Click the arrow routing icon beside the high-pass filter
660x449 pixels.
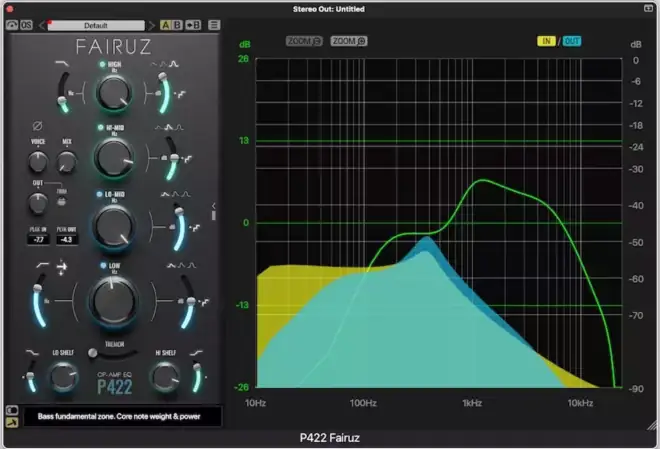(61, 267)
